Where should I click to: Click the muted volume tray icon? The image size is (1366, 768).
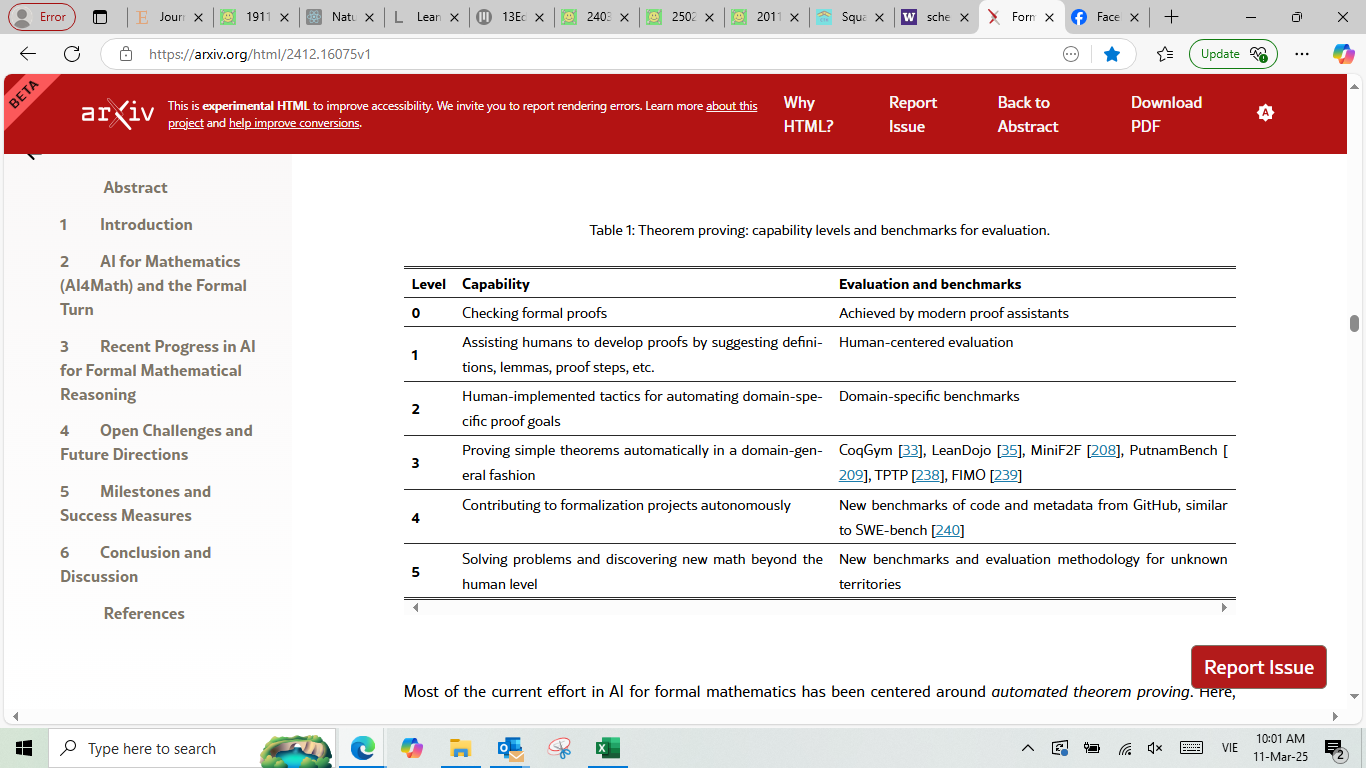1155,748
